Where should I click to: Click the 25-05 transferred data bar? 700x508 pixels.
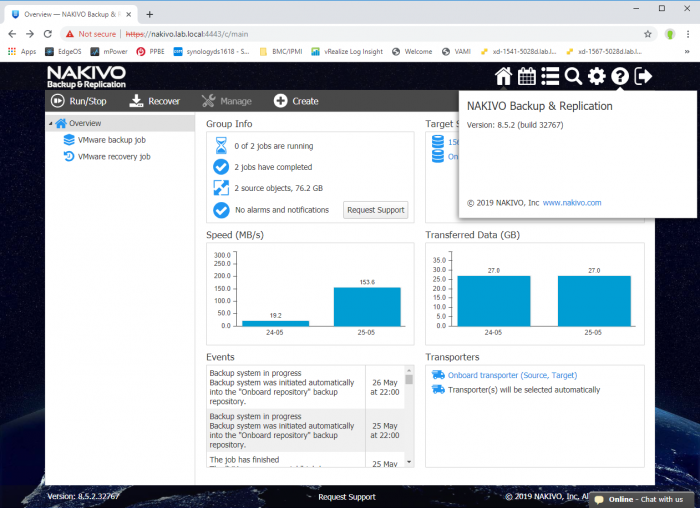(594, 301)
